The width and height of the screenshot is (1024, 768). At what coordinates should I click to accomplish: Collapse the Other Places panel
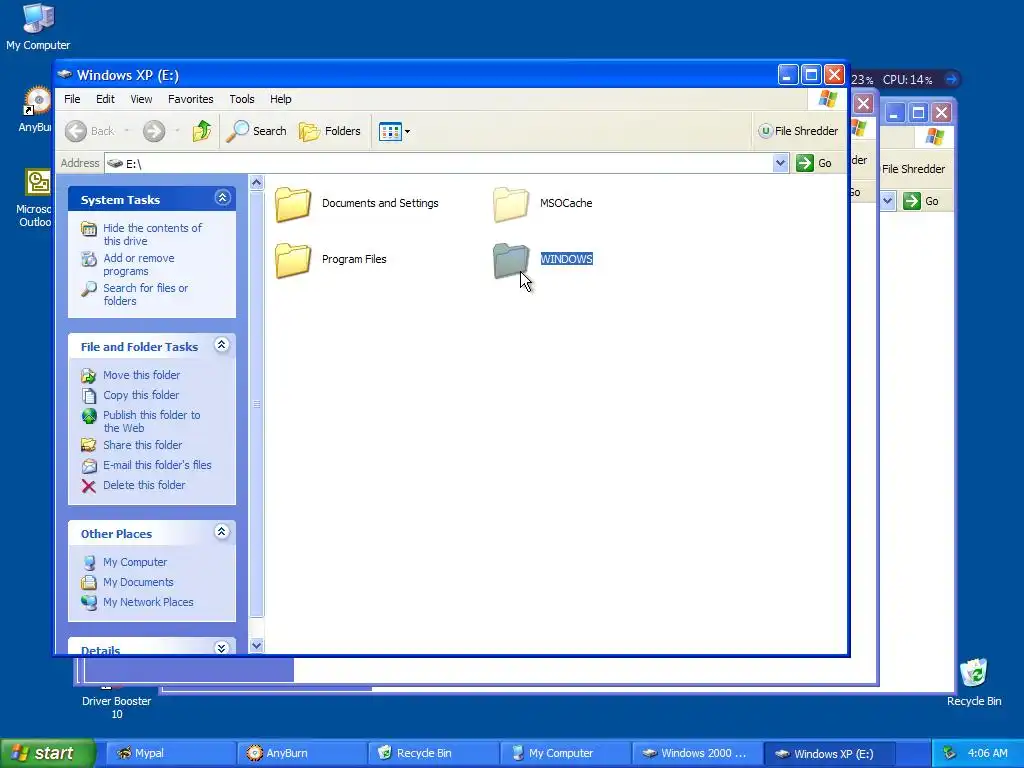[222, 532]
